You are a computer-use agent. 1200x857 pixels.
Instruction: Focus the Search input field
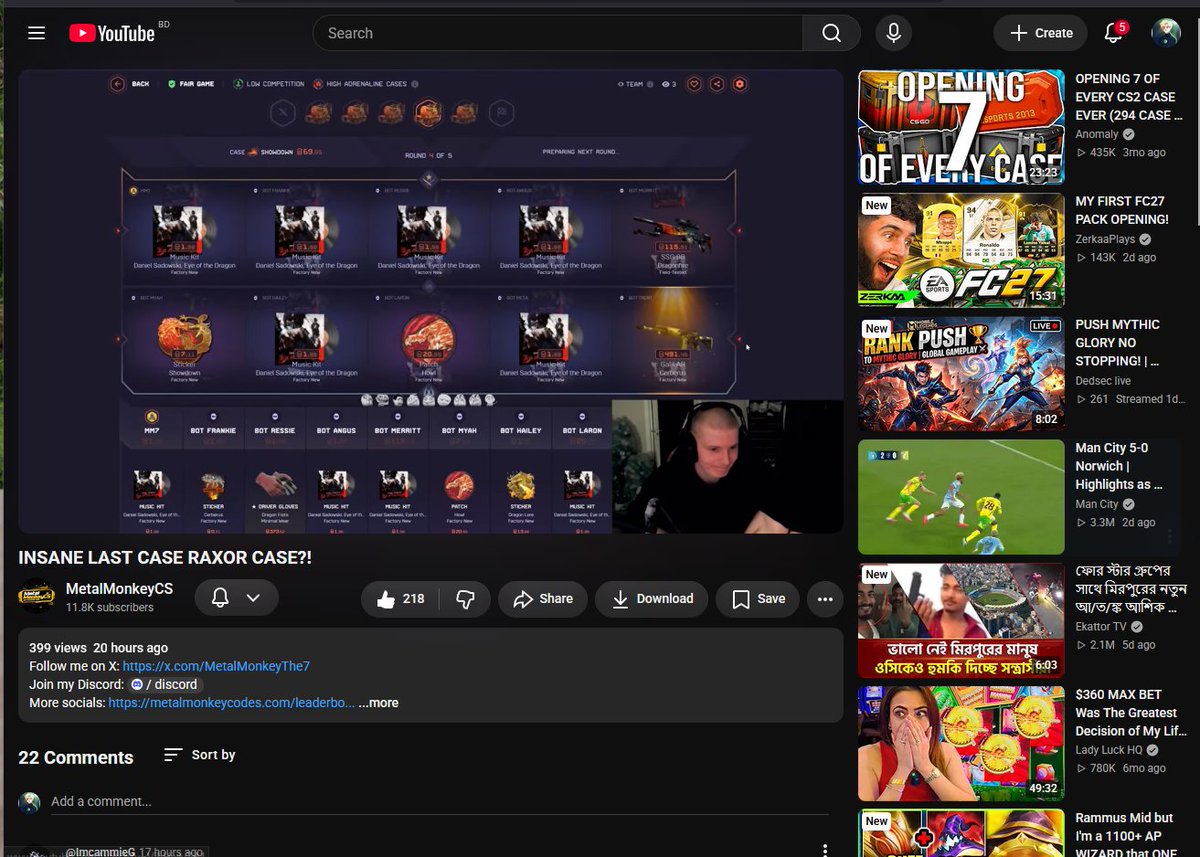coord(558,33)
